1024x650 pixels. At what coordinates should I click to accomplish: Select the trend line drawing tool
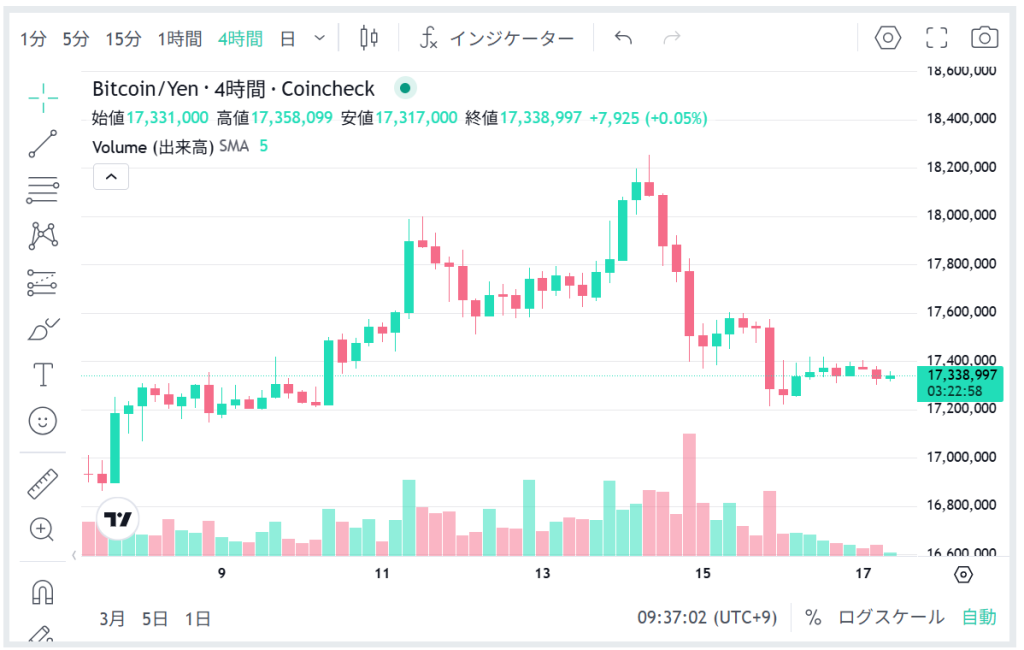pos(43,143)
